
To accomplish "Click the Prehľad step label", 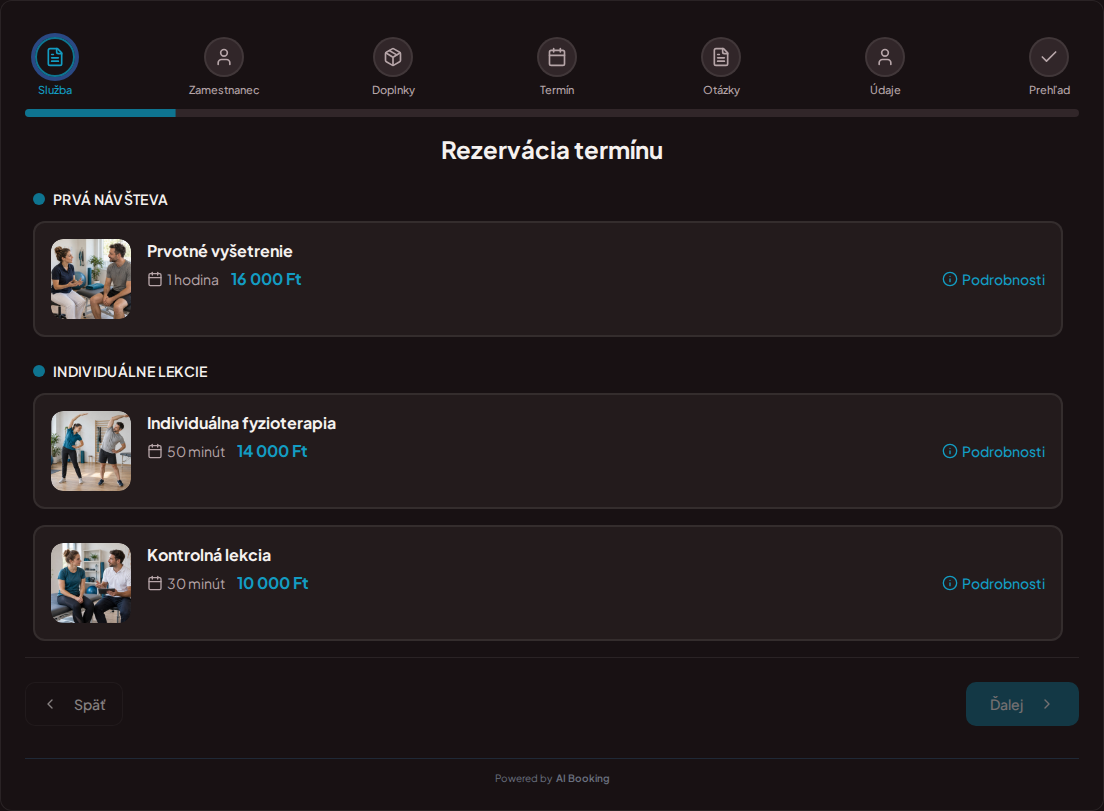I will tap(1049, 90).
